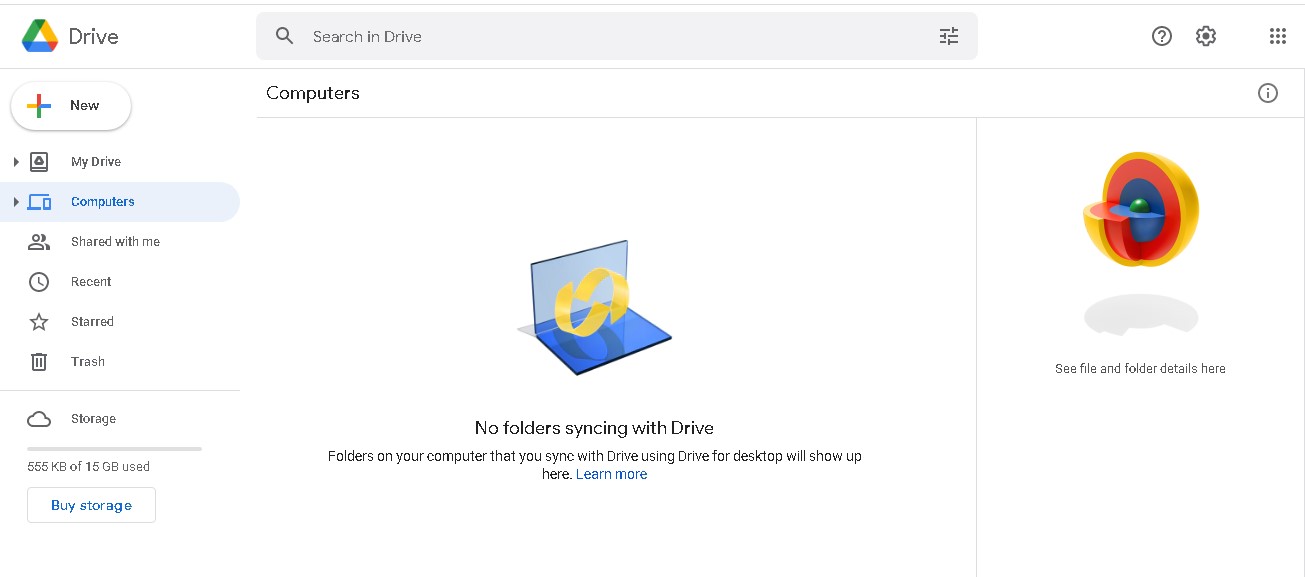This screenshot has height=577, width=1305.
Task: Expand the Computers tree item
Action: pos(16,201)
